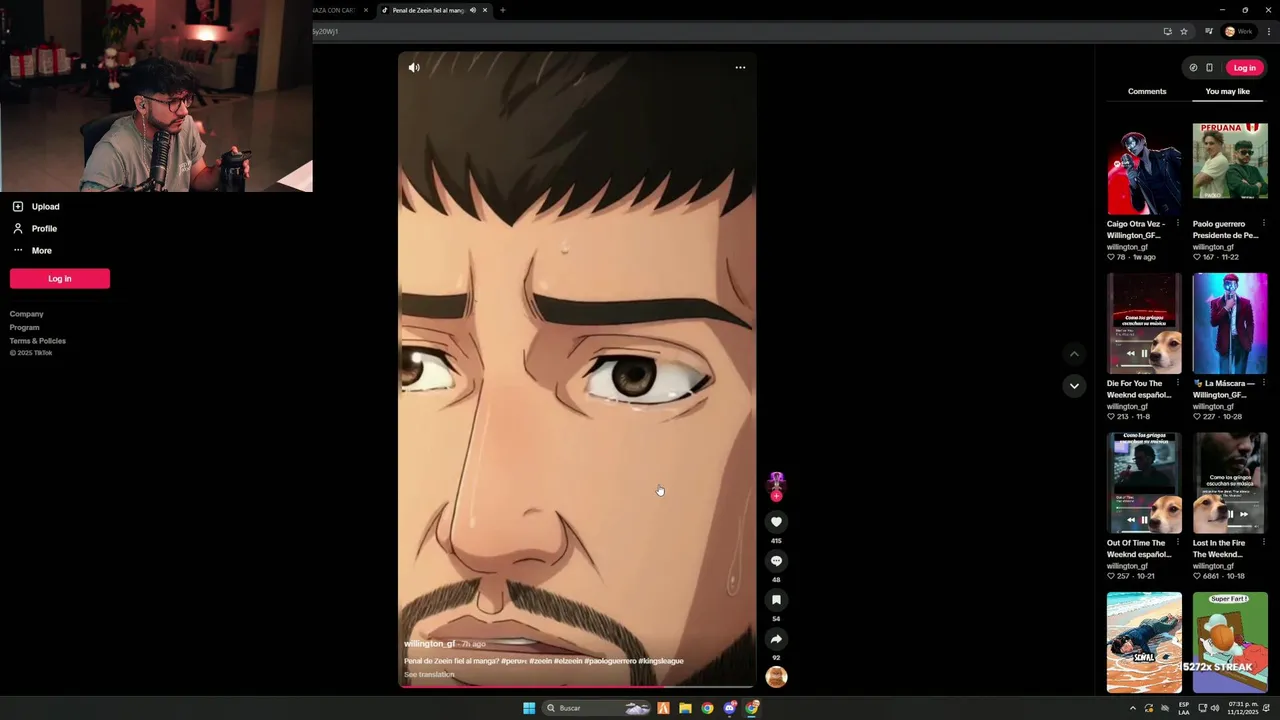The height and width of the screenshot is (720, 1280).
Task: Bookmark page with the star icon
Action: click(1184, 31)
